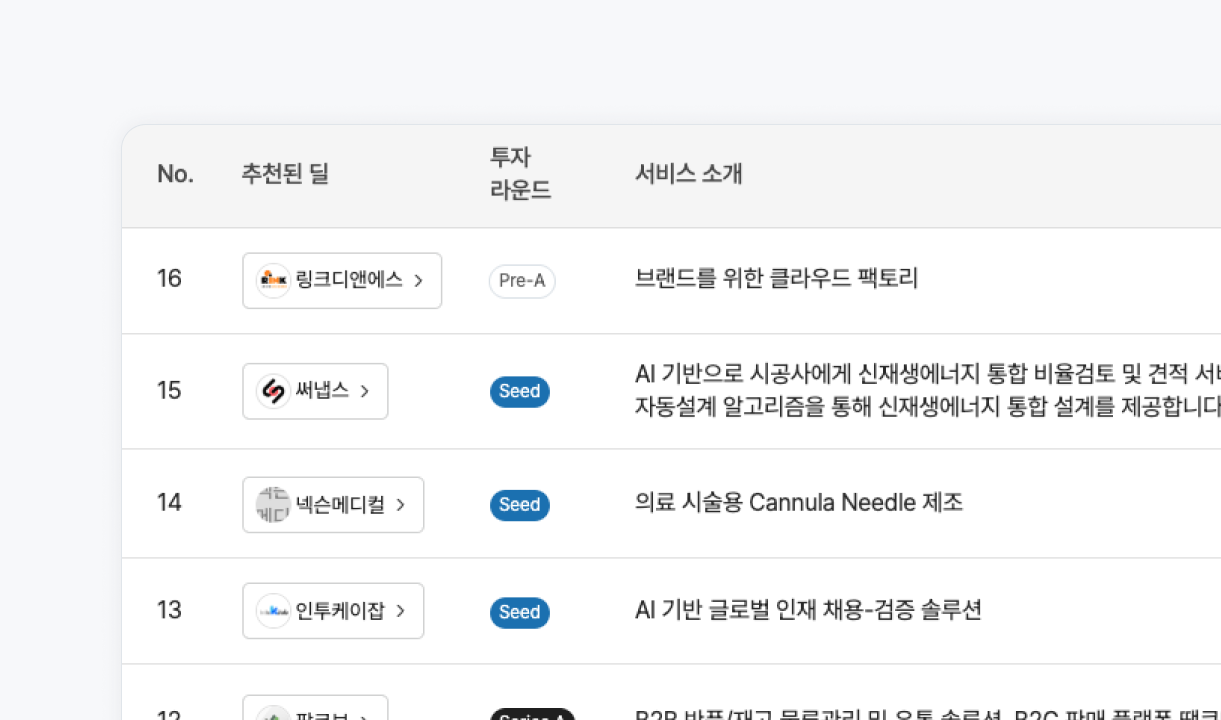Click the No. column header
Screen dimensions: 1221x720
pos(175,174)
